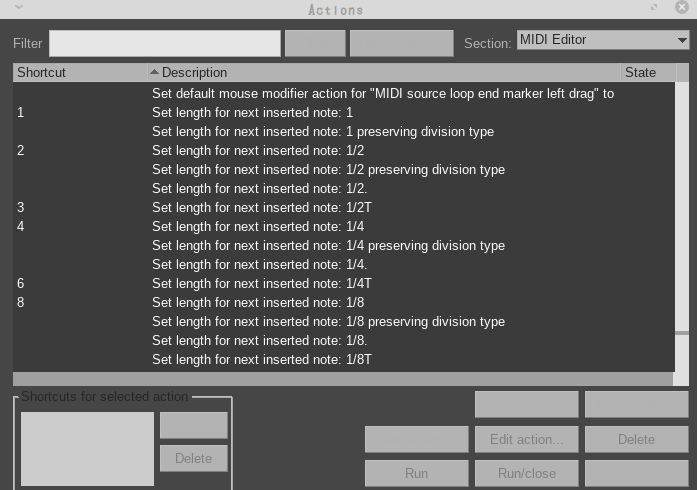Image resolution: width=697 pixels, height=490 pixels.
Task: Sort the list by Description column header
Action: [x=384, y=73]
